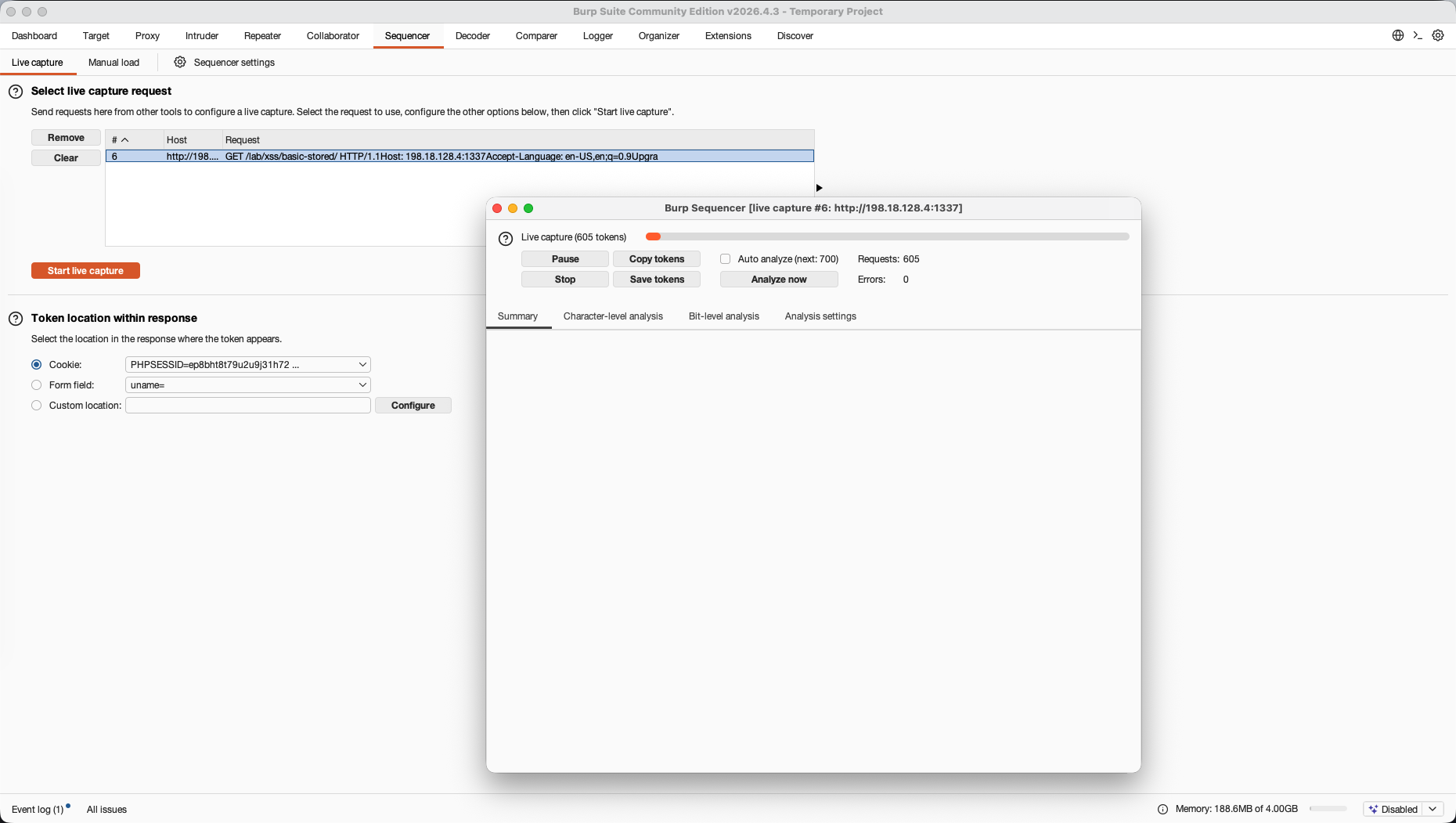Open the Event log in status bar

click(x=38, y=809)
